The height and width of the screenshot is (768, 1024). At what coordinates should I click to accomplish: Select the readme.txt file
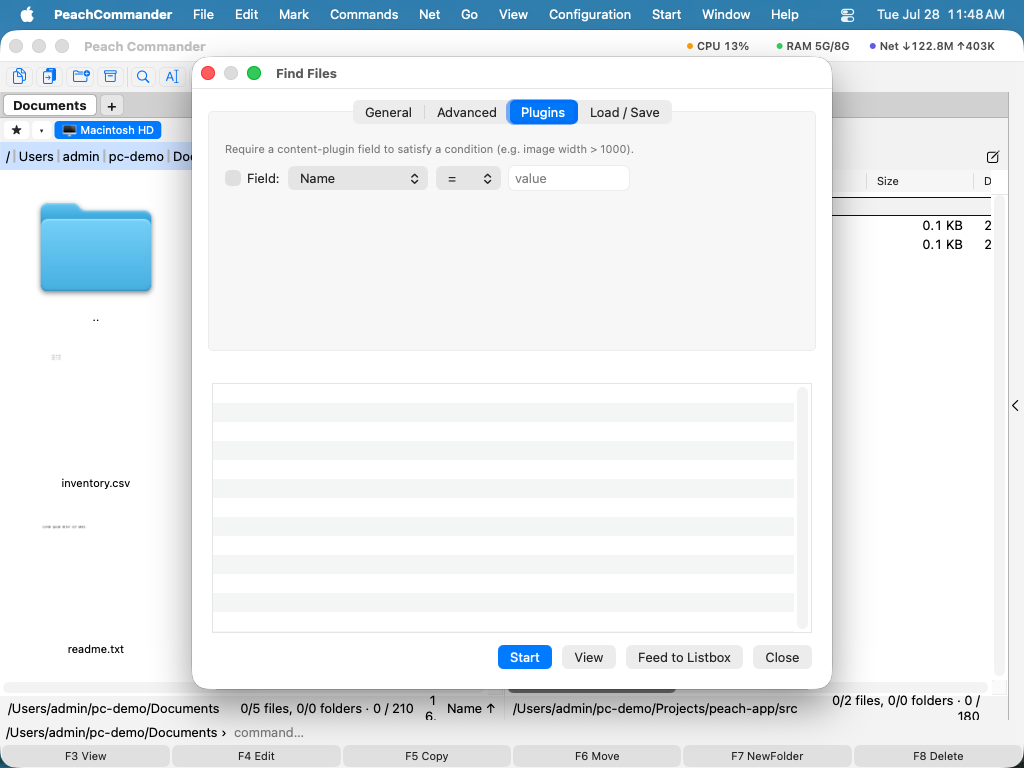pos(95,649)
